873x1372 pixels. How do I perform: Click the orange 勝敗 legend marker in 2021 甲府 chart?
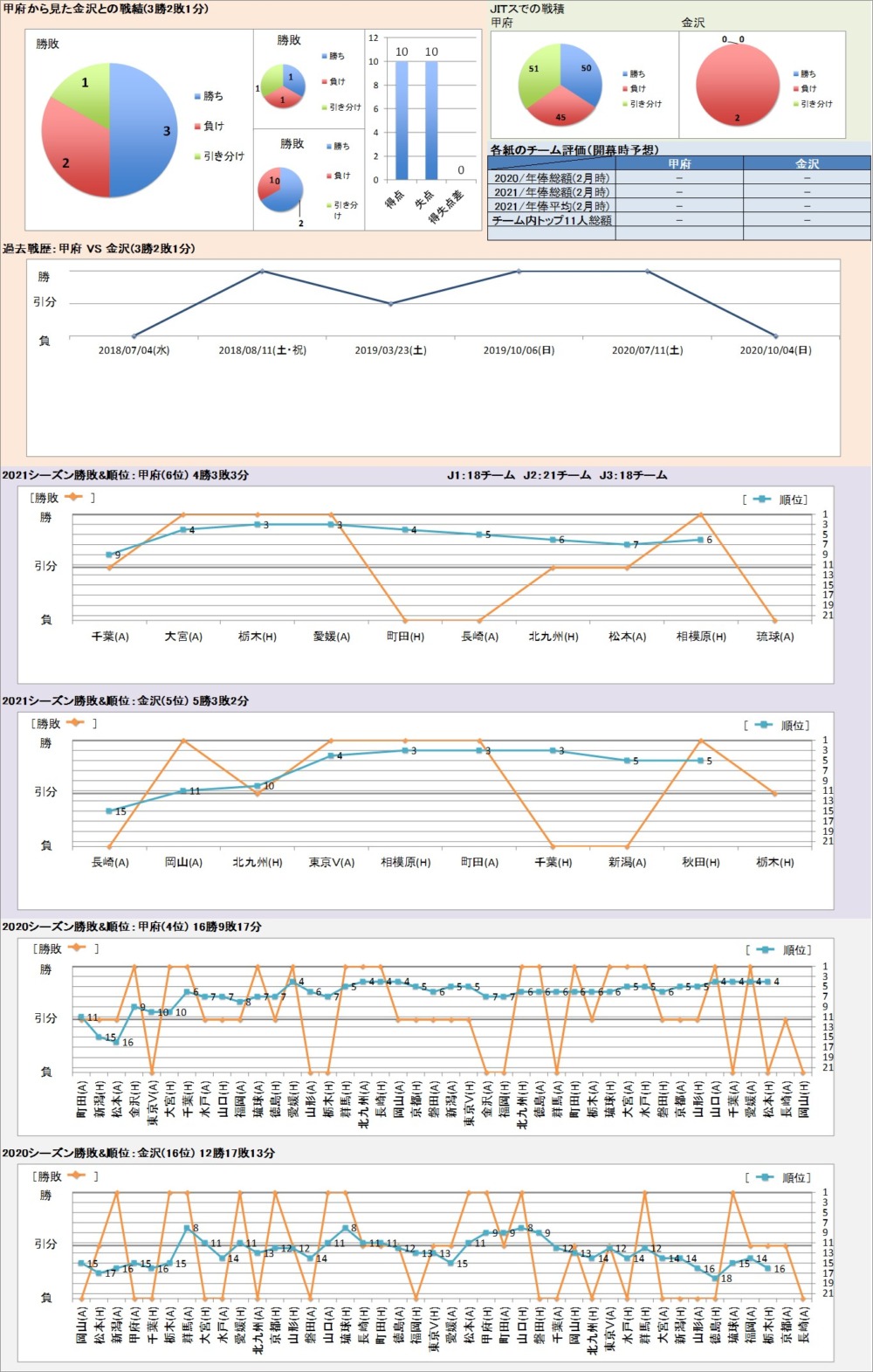(72, 497)
